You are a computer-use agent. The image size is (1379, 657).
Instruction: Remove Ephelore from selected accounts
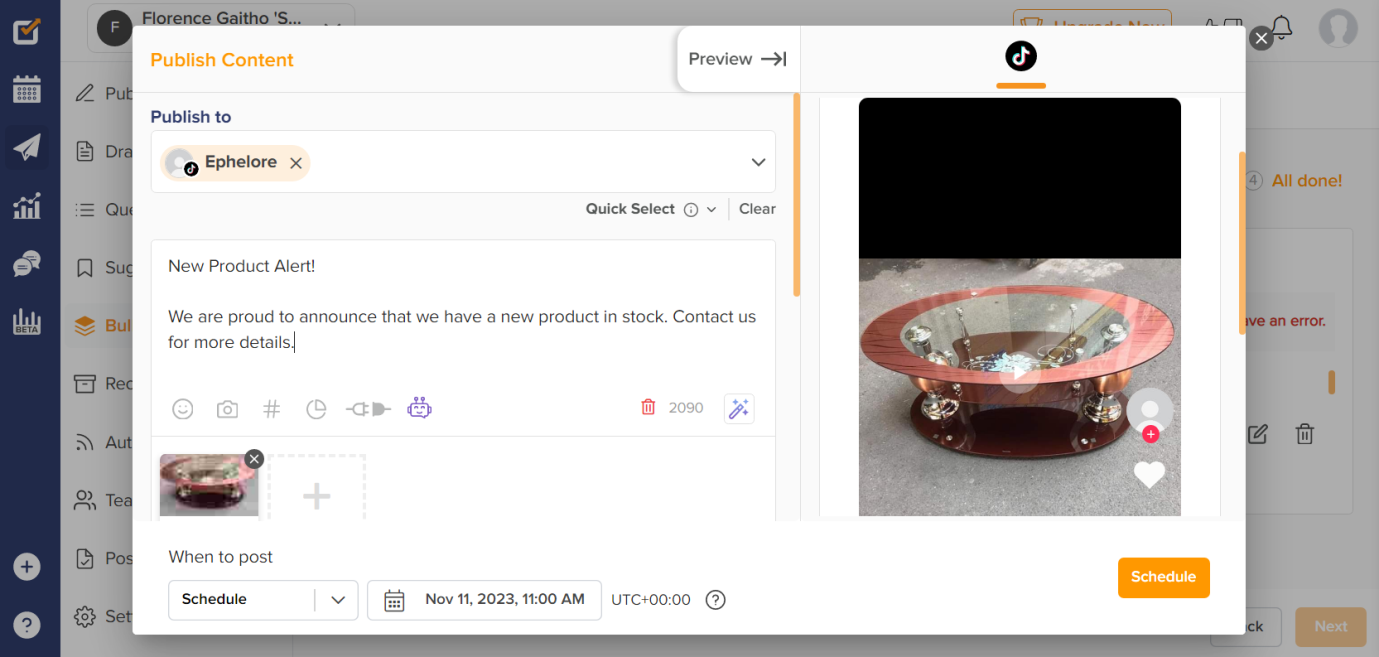tap(296, 163)
